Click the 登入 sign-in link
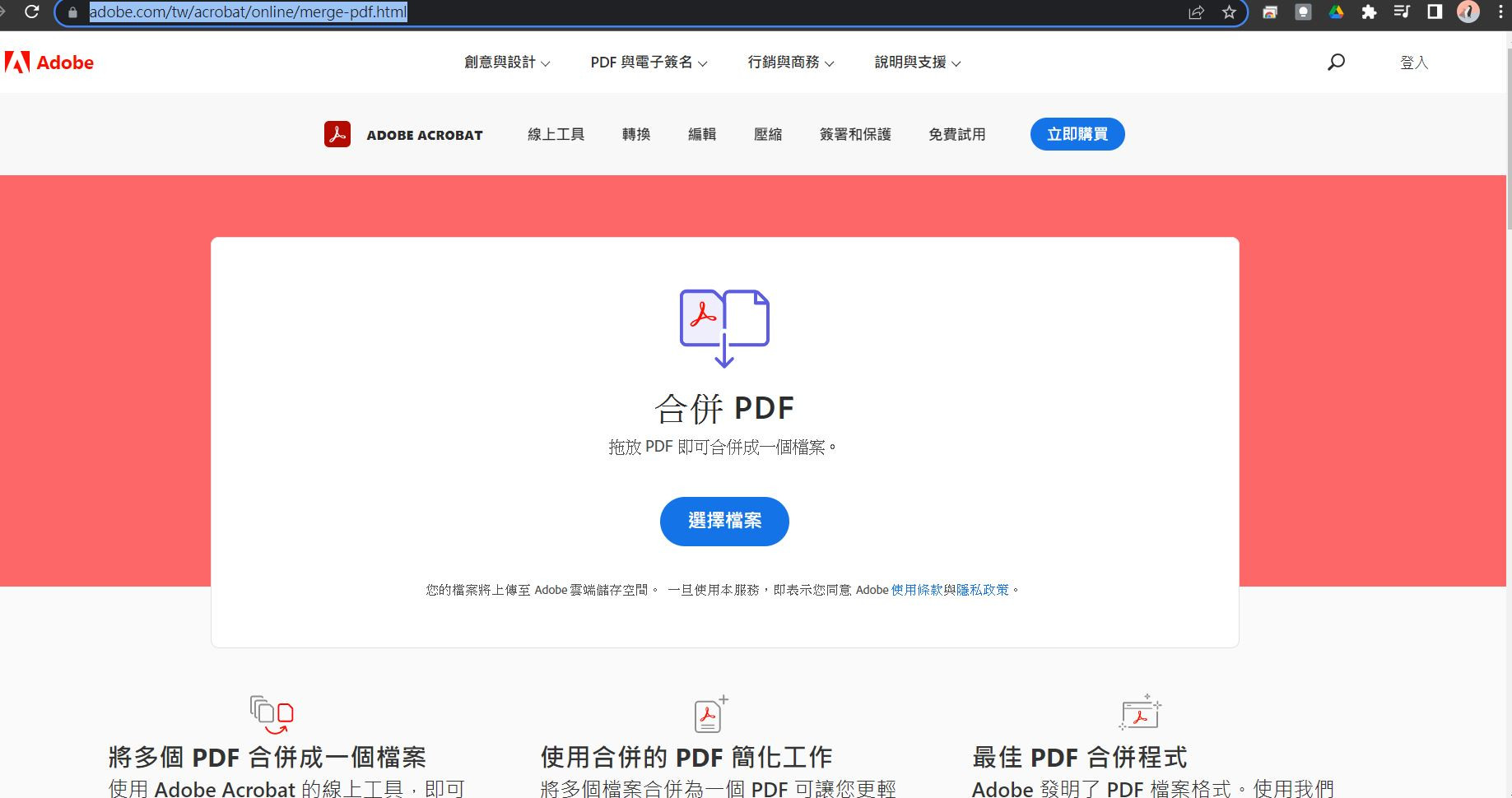1512x798 pixels. click(1414, 63)
